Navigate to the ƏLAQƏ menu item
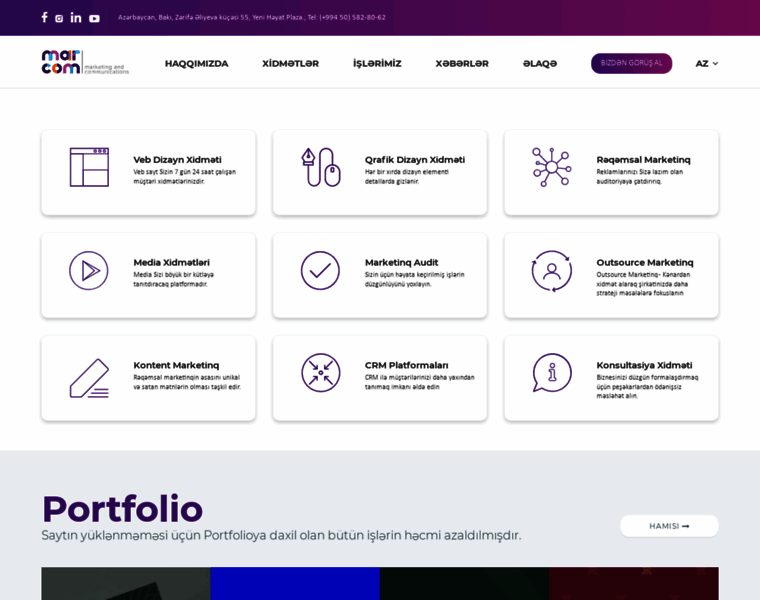The height and width of the screenshot is (600, 760). click(539, 63)
